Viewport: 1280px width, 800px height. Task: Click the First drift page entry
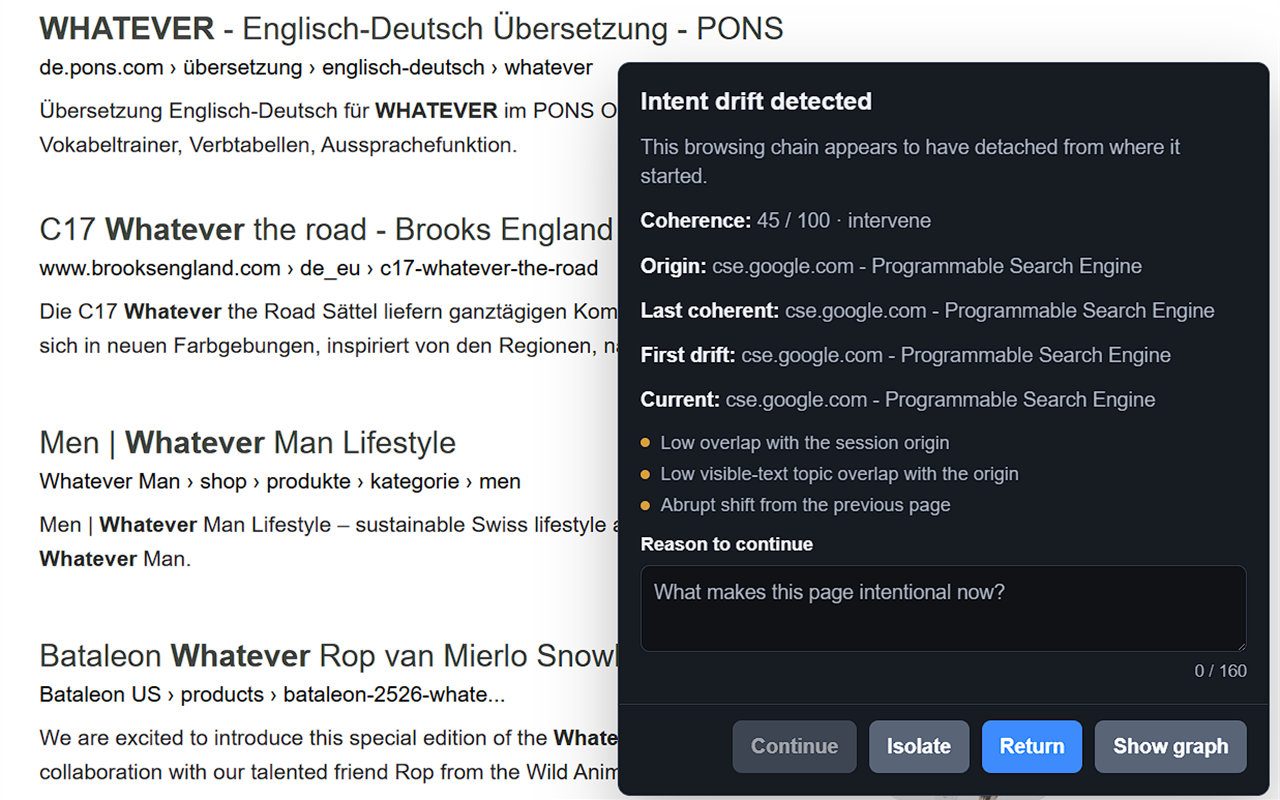906,355
